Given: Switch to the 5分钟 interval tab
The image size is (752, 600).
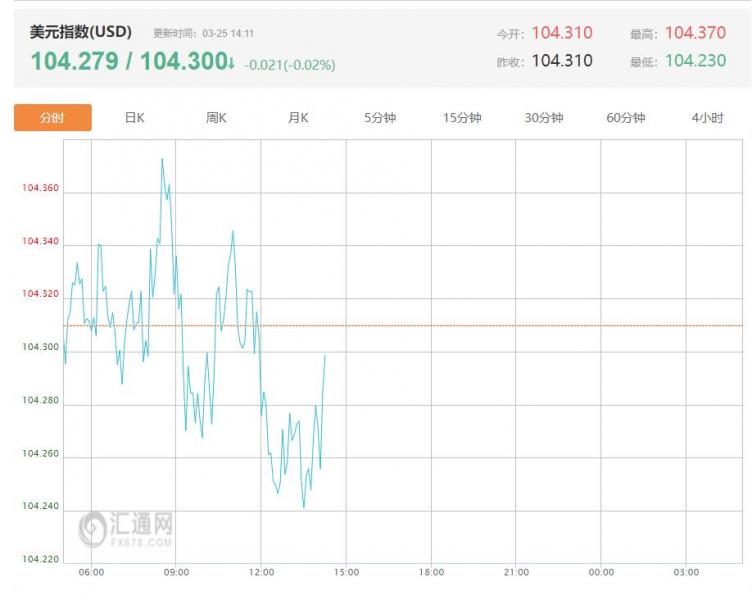Looking at the screenshot, I should 380,118.
